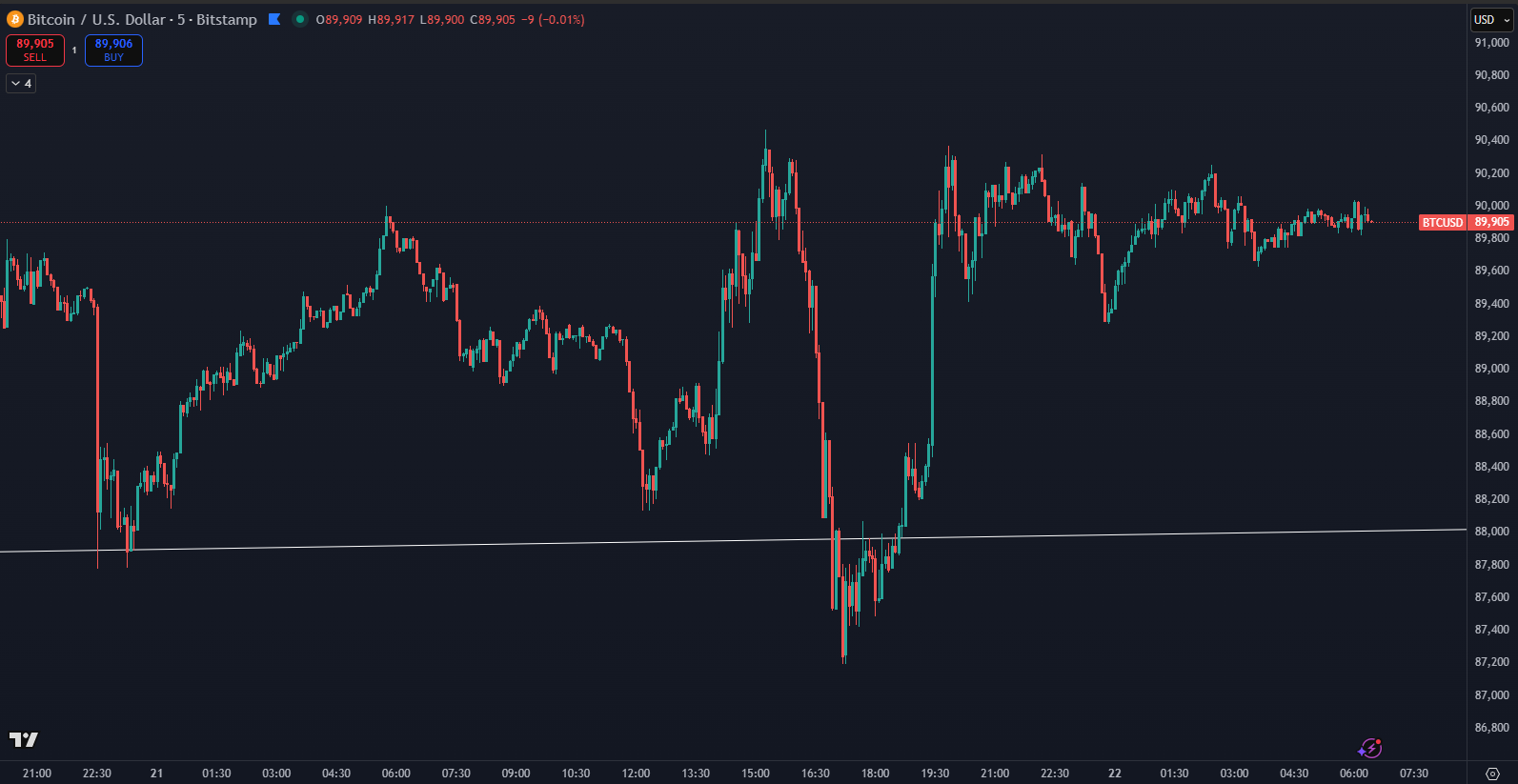Click the 22 date marker on time axis
Screen dimensions: 1518x784
pos(1114,774)
